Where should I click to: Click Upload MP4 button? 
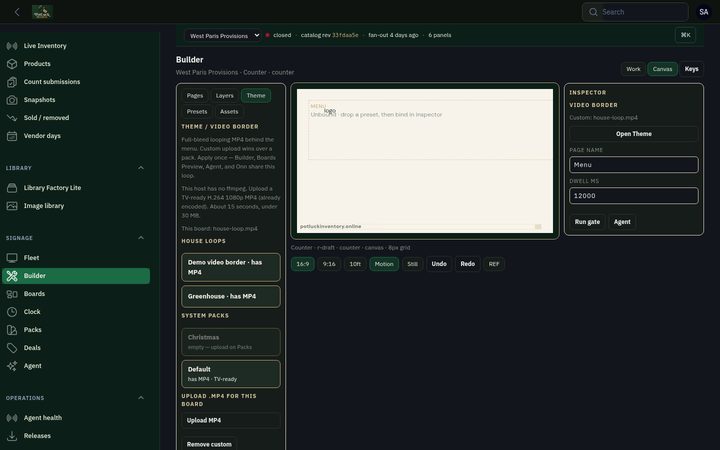click(x=231, y=420)
